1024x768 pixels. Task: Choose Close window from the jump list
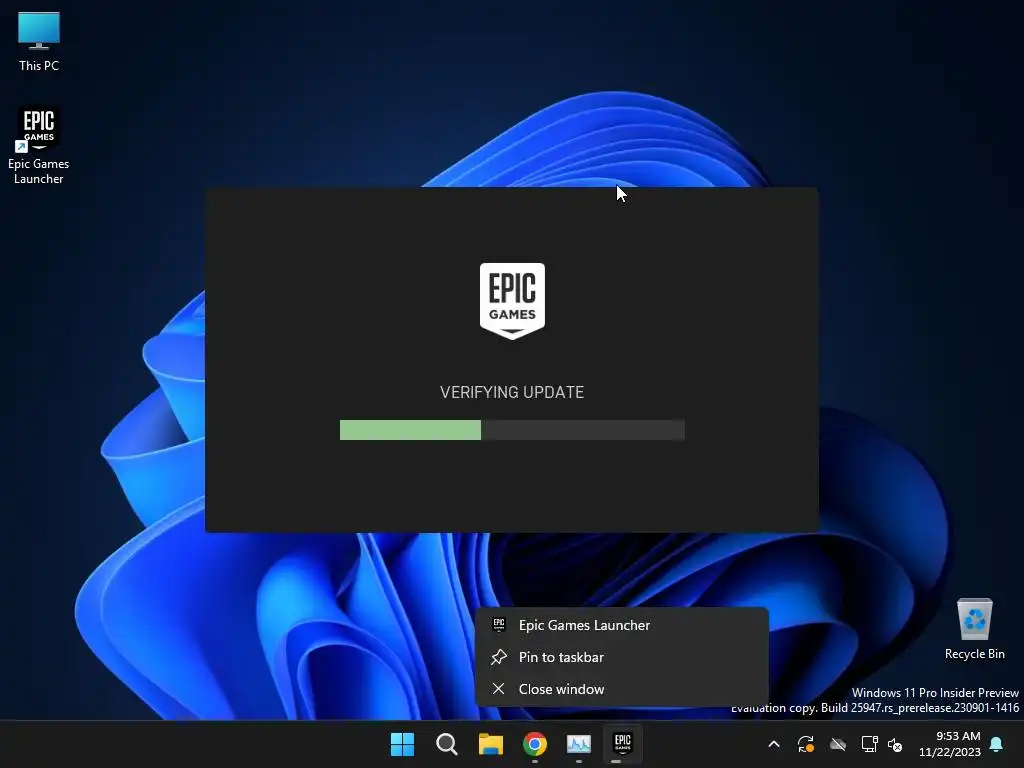[x=621, y=689]
